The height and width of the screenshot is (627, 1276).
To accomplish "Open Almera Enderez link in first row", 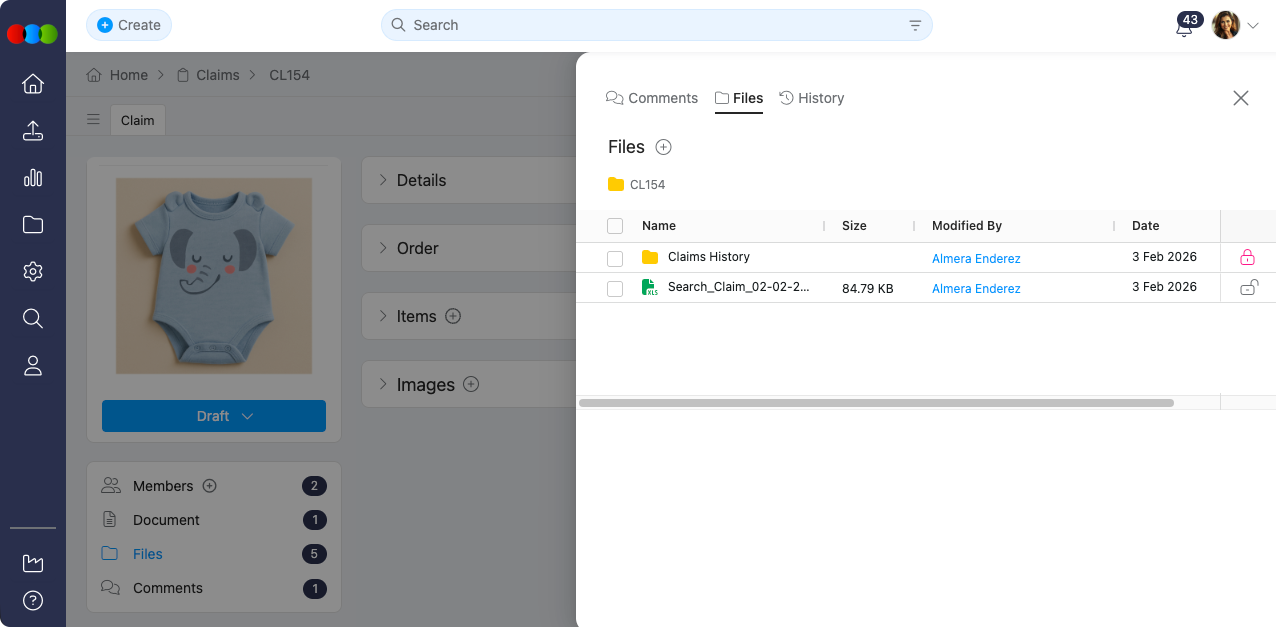I will pyautogui.click(x=976, y=259).
